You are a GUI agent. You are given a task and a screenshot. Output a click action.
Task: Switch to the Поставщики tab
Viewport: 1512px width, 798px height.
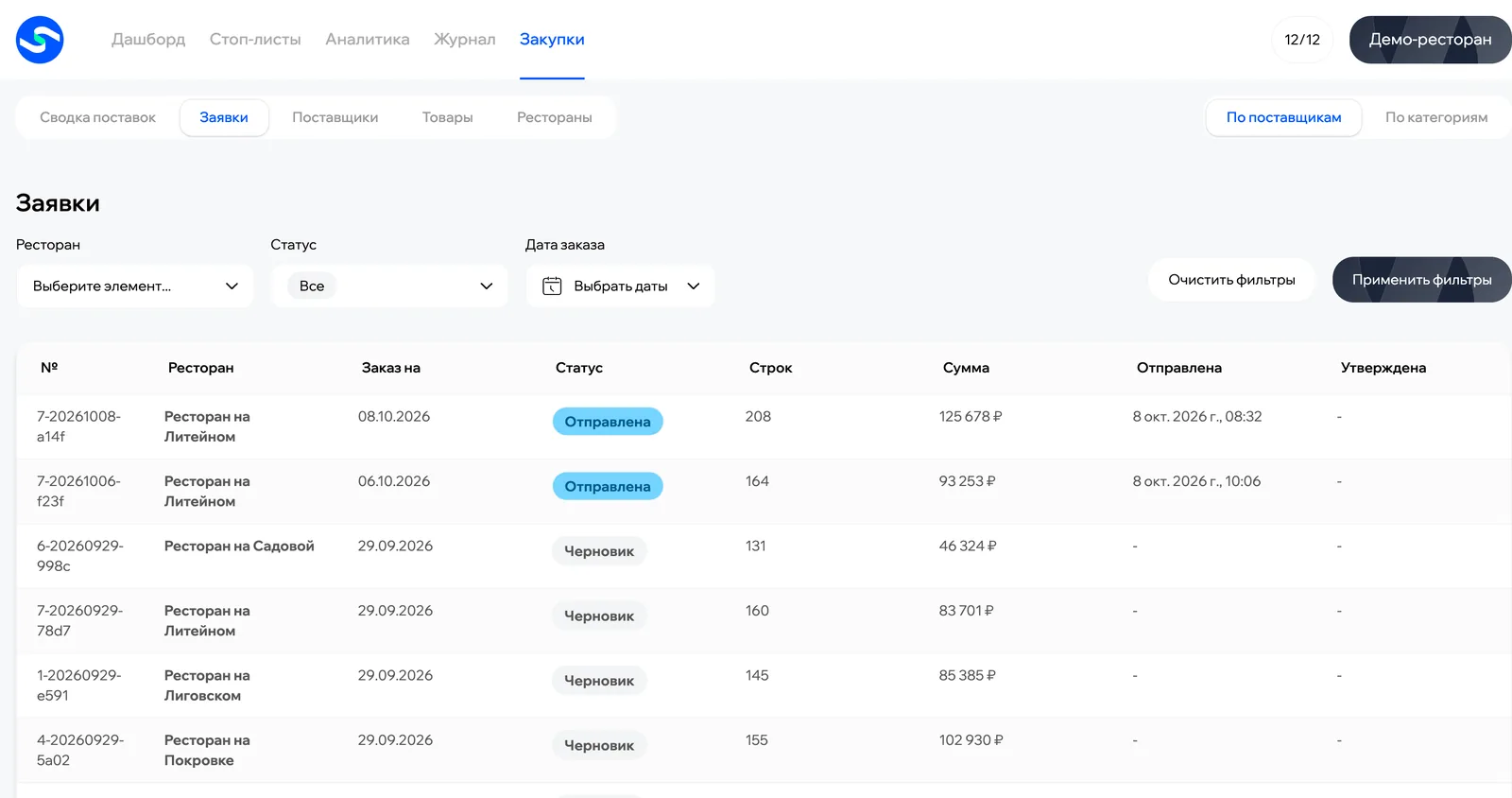tap(335, 117)
